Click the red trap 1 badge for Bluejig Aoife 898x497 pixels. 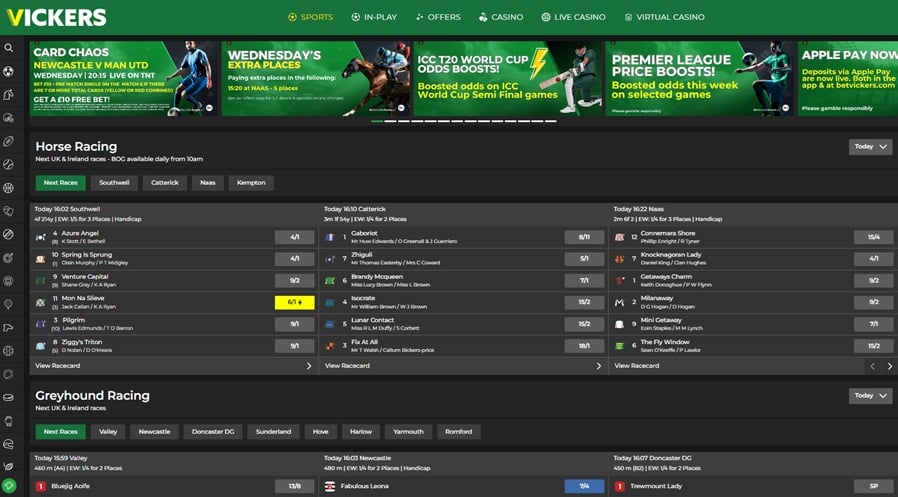41,486
